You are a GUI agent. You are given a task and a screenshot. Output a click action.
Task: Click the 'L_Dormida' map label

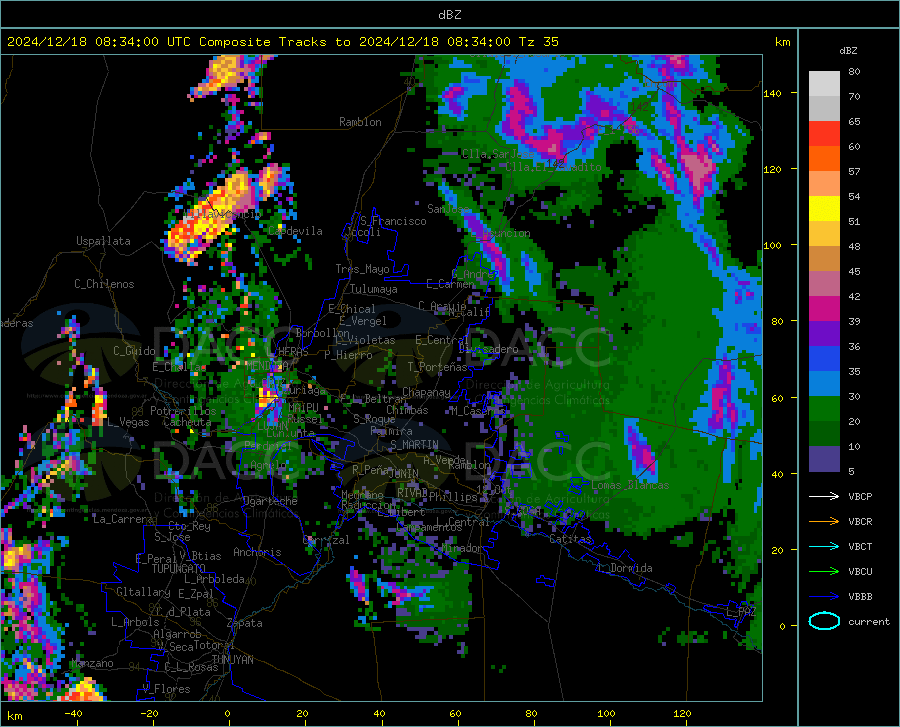(x=625, y=569)
